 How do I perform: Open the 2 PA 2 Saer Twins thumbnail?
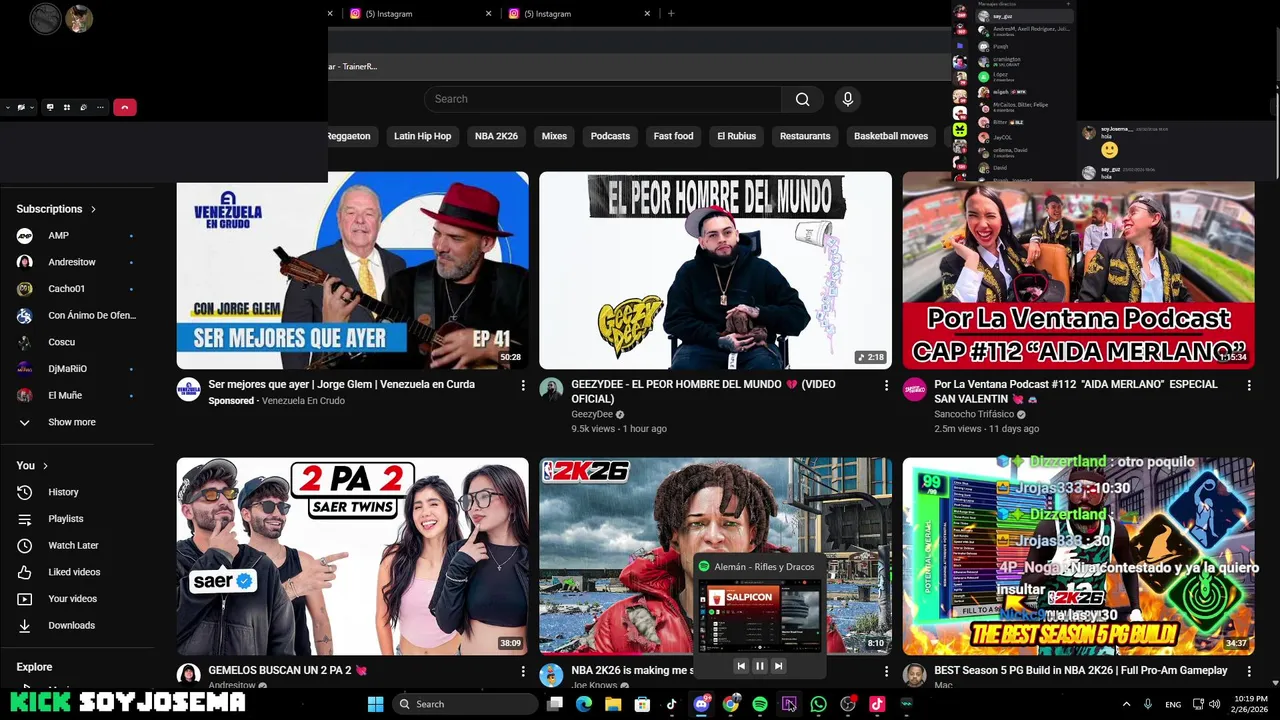[x=352, y=556]
